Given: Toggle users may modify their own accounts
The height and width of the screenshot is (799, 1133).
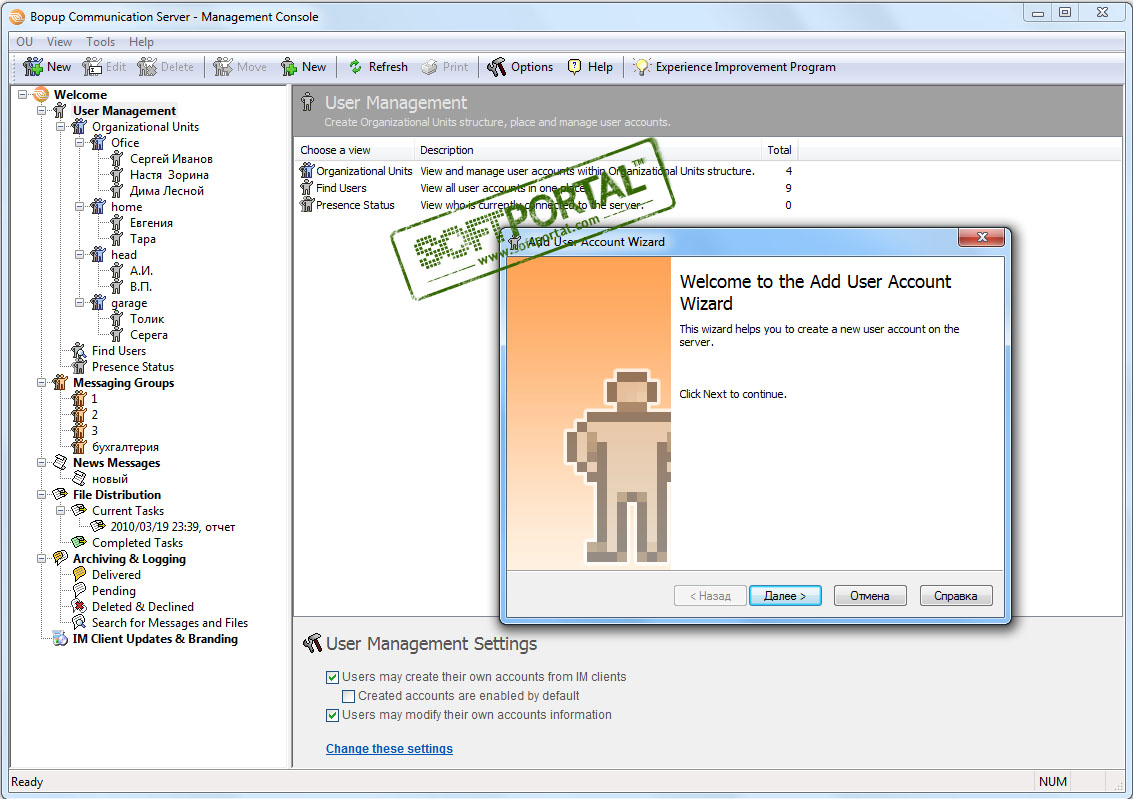Looking at the screenshot, I should (332, 715).
